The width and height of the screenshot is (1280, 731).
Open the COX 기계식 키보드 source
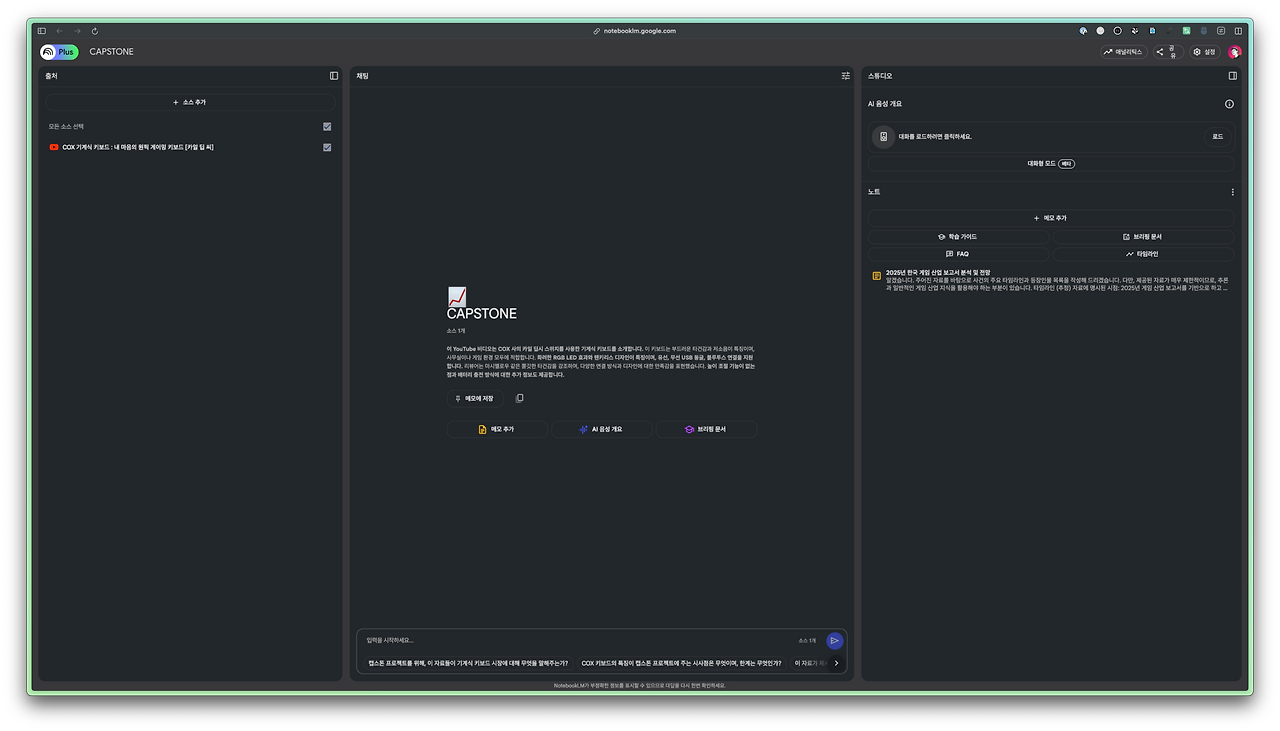pyautogui.click(x=138, y=148)
